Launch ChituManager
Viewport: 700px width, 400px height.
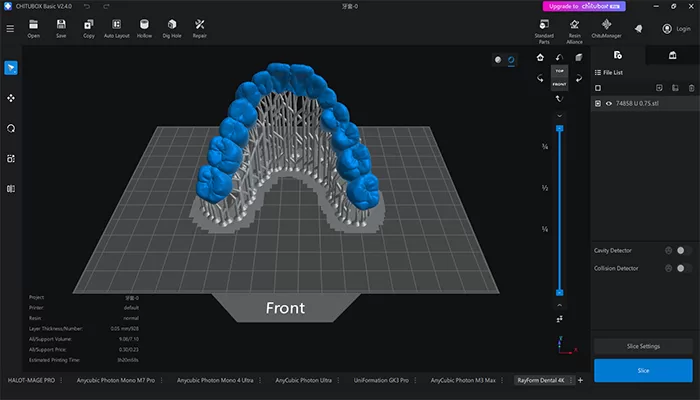coord(606,29)
